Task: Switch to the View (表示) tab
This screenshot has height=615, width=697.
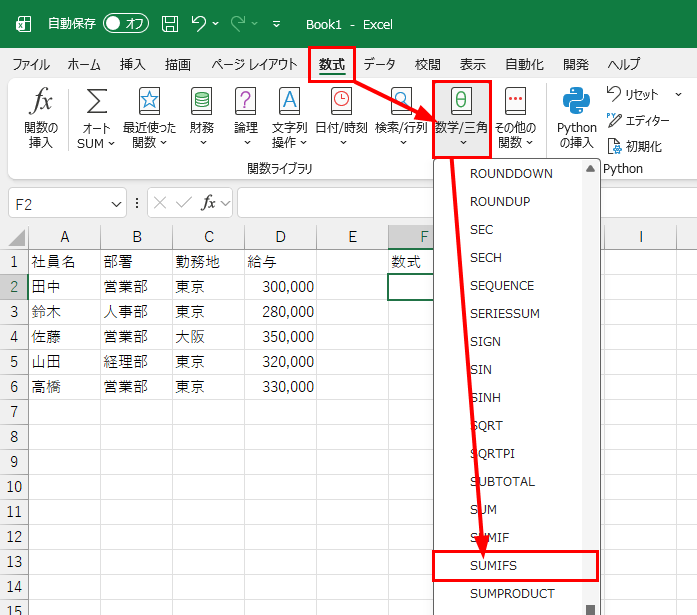Action: point(473,65)
